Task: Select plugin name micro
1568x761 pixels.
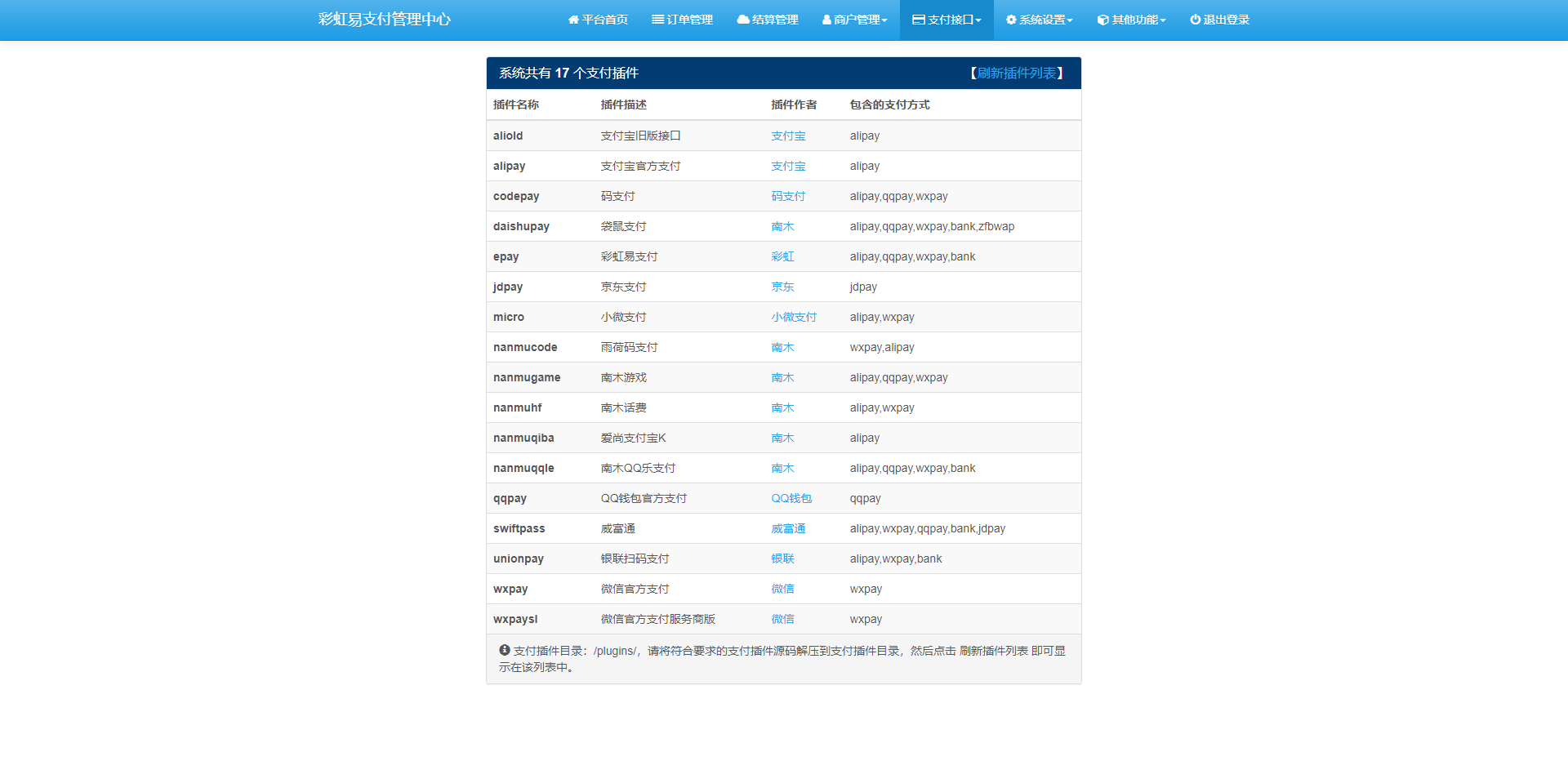Action: click(x=509, y=318)
